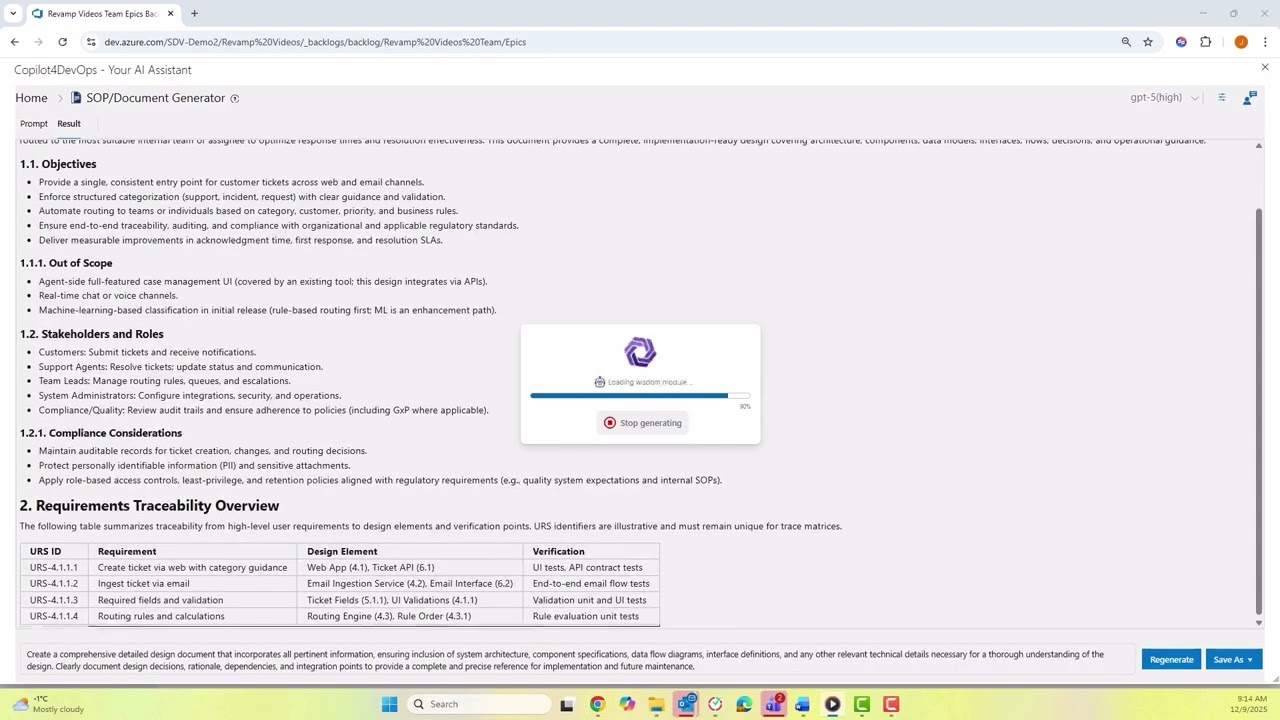This screenshot has width=1280, height=720.
Task: Open the Chrome profile avatar J
Action: coord(1241,42)
